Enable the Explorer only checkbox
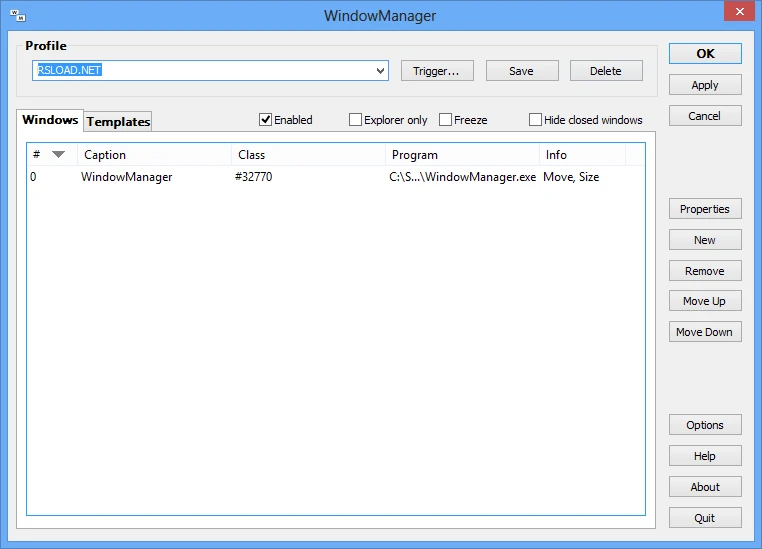This screenshot has height=549, width=762. [356, 120]
